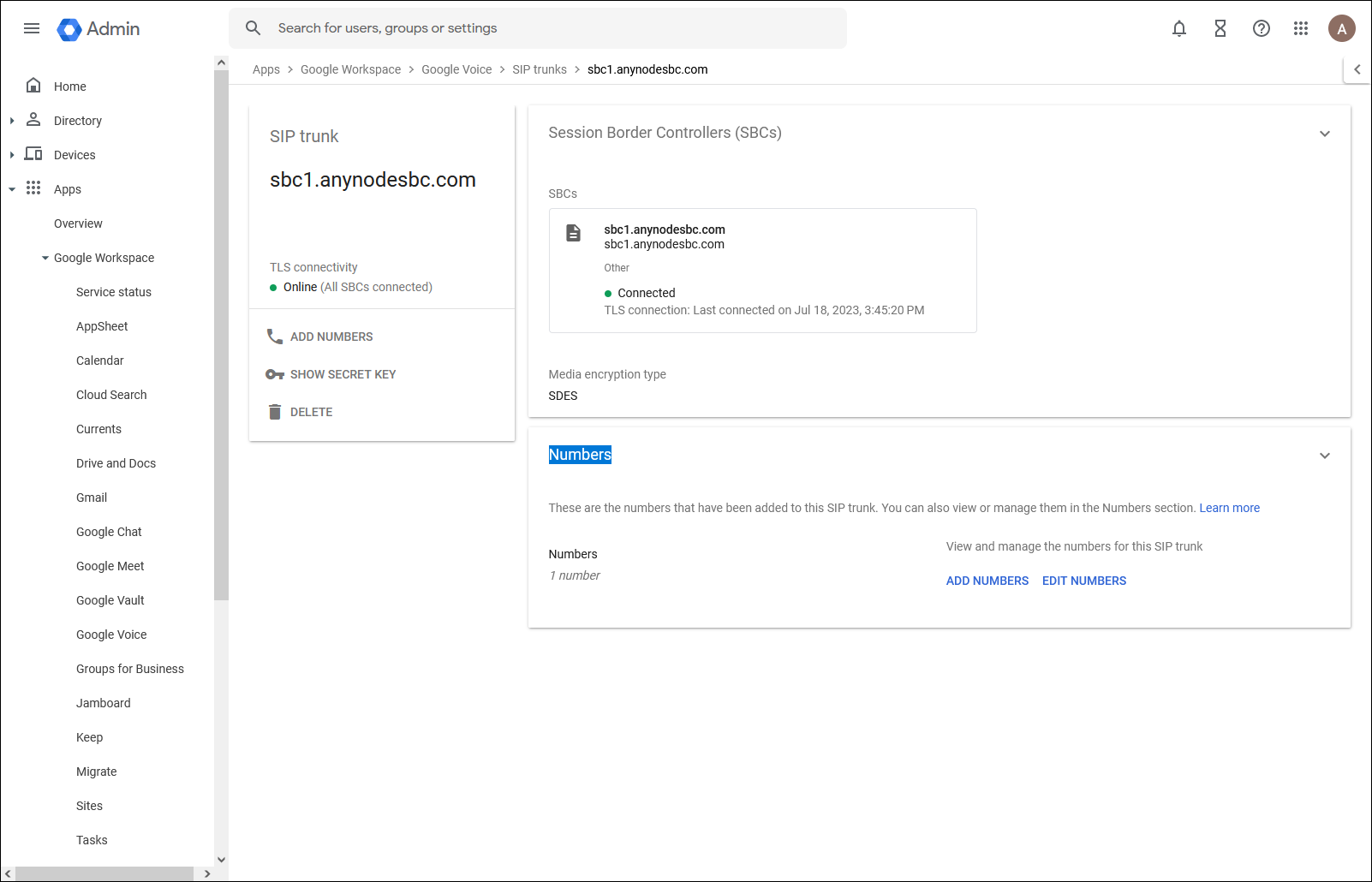Click the phone icon beside Add Numbers
This screenshot has height=882, width=1372.
tap(275, 337)
